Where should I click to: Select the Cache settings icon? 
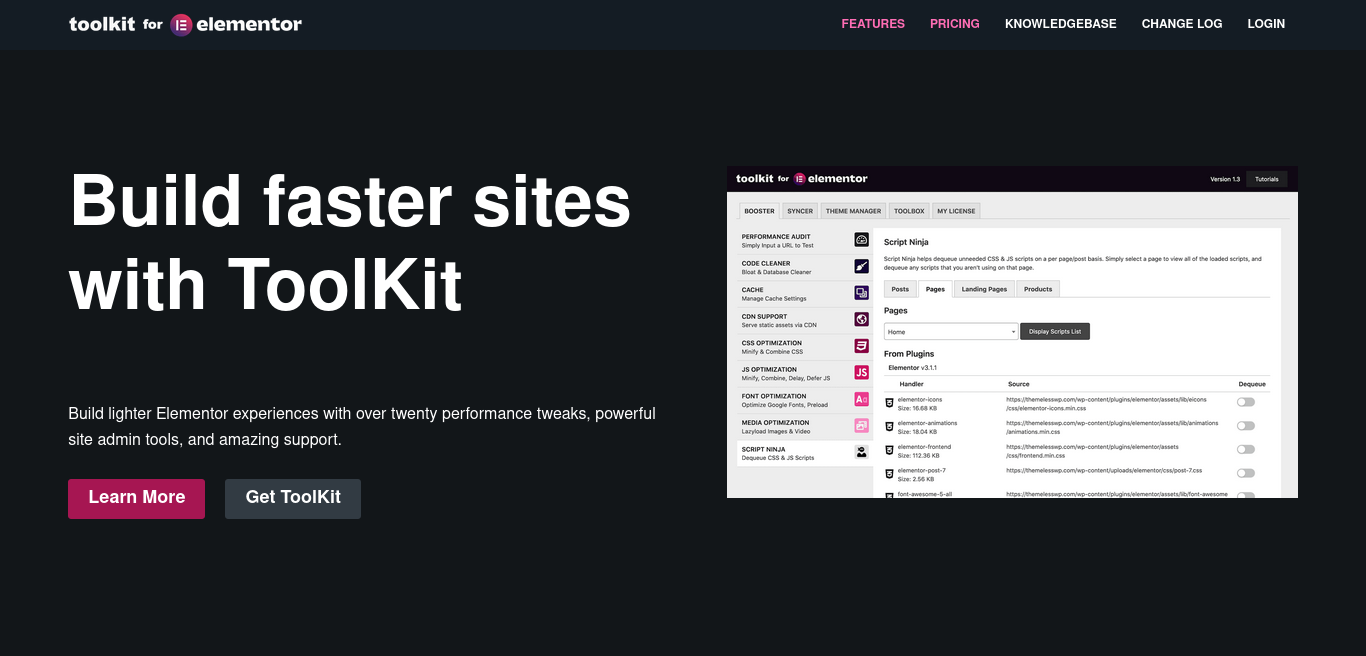coord(861,293)
